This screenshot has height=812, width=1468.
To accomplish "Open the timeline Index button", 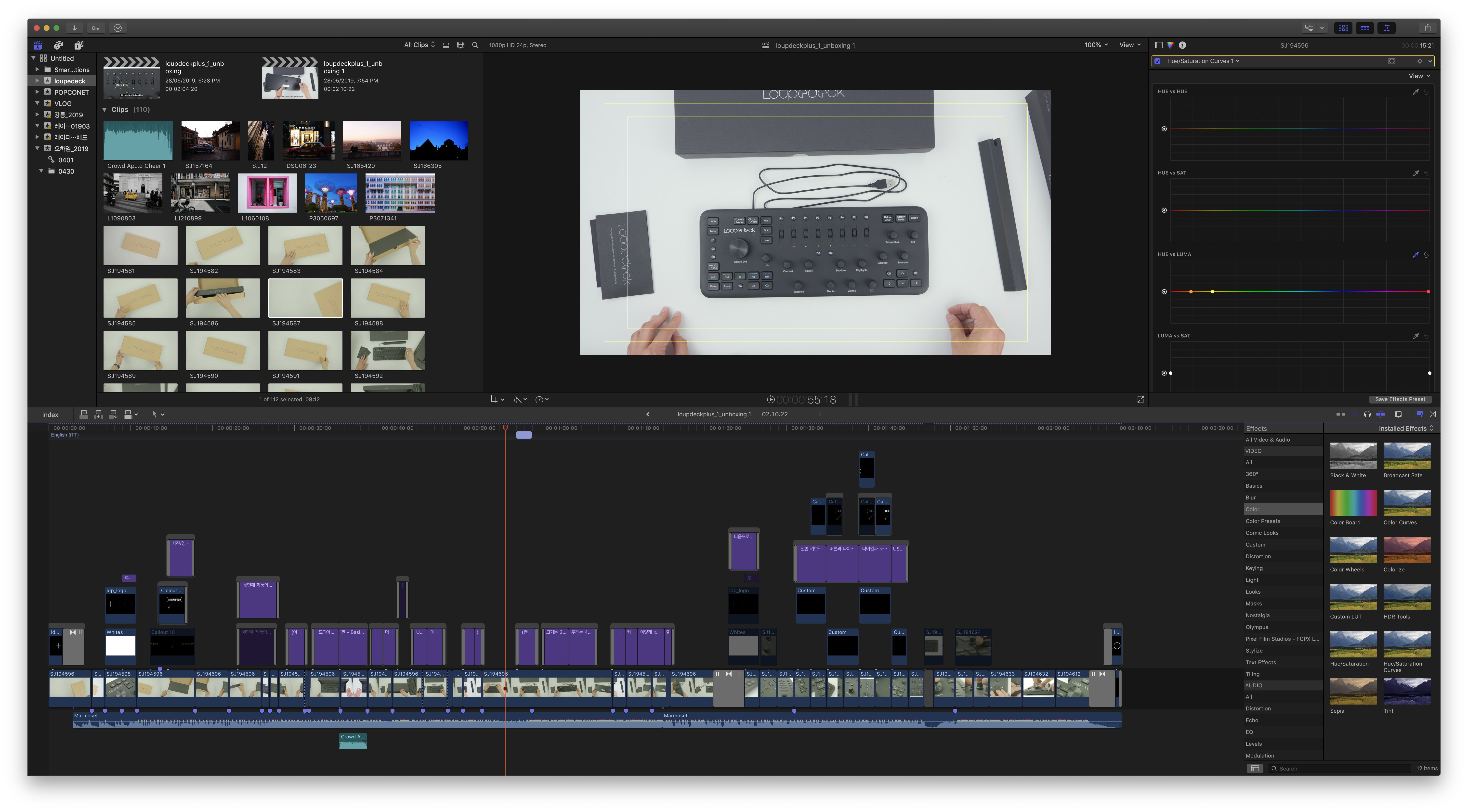I will tap(50, 415).
